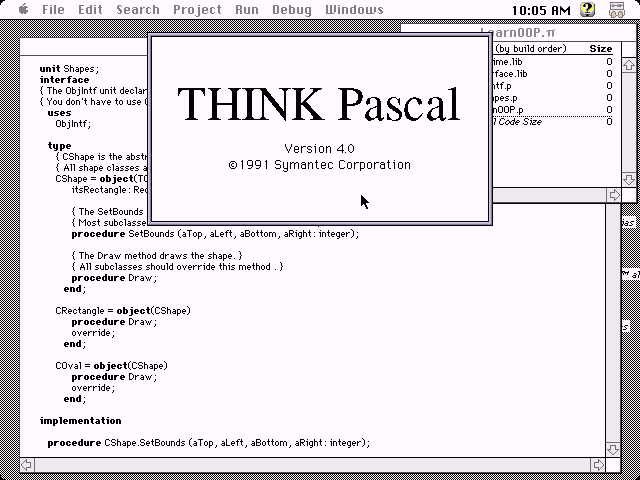This screenshot has height=480, width=640.
Task: Select the file row ending in 'pes.p'
Action: click(x=554, y=98)
